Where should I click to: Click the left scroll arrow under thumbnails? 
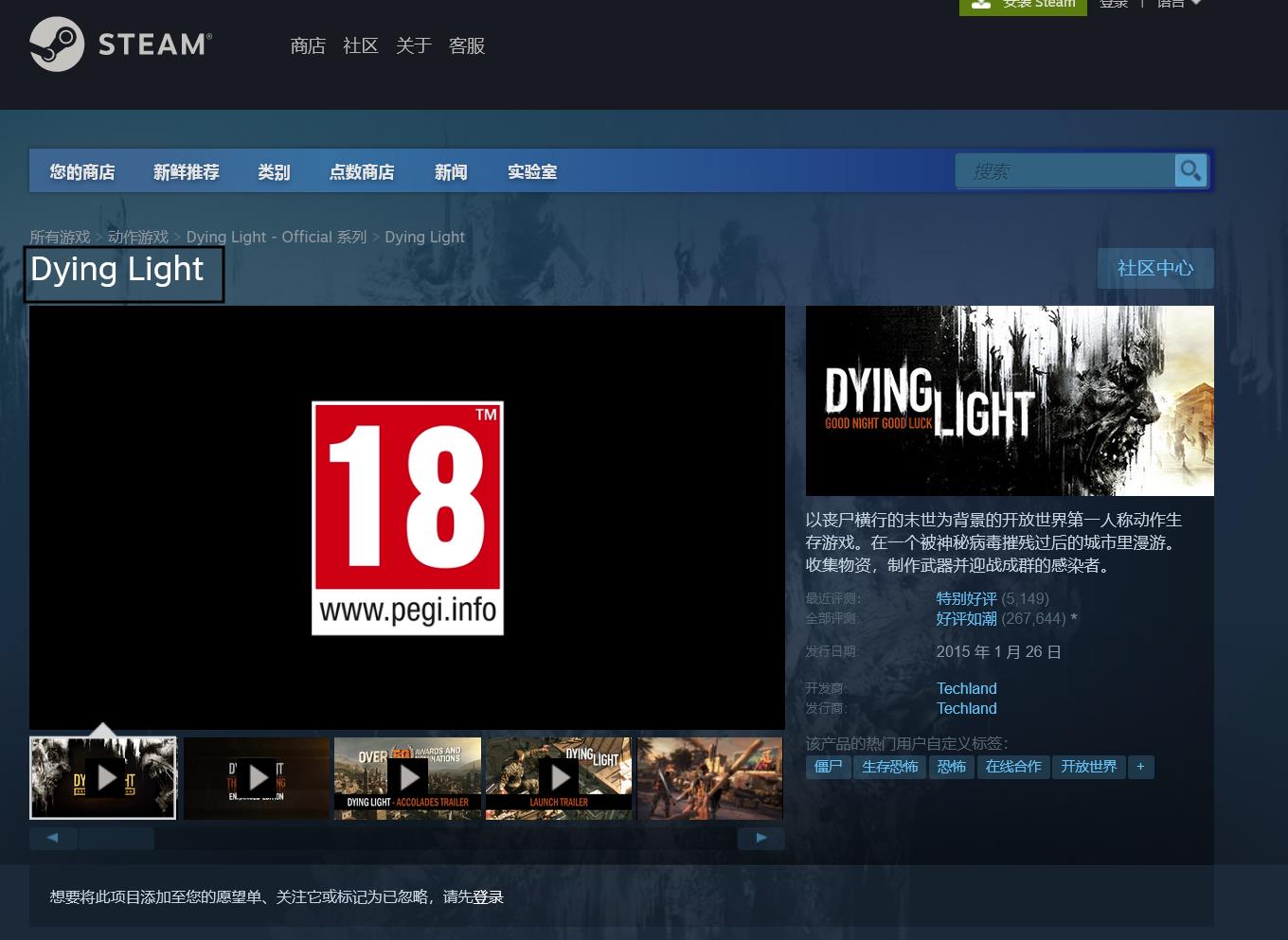(x=53, y=838)
